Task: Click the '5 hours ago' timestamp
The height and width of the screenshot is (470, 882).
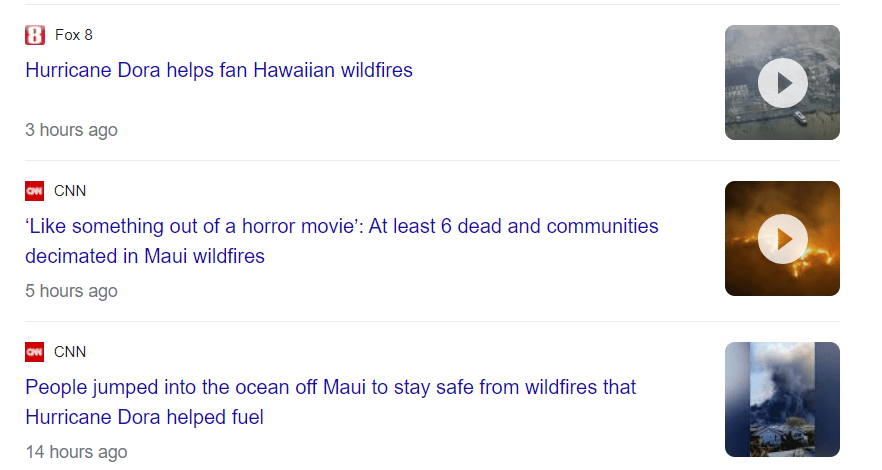Action: 71,291
